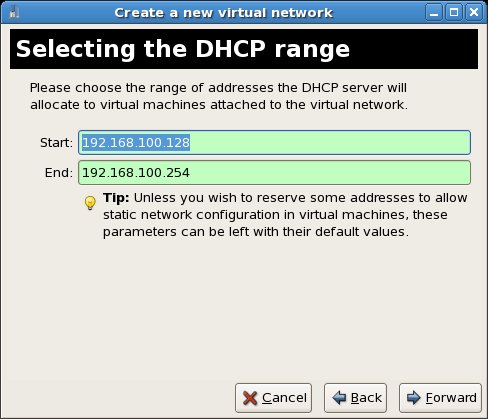Screen dimensions: 488x419
Task: Click the End IP address field
Action: tap(274, 173)
